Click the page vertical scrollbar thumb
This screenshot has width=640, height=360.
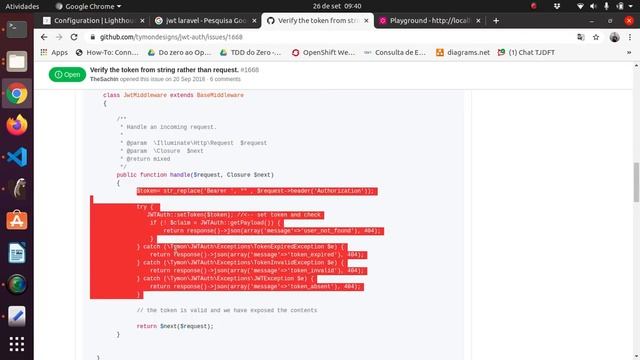pos(636,182)
